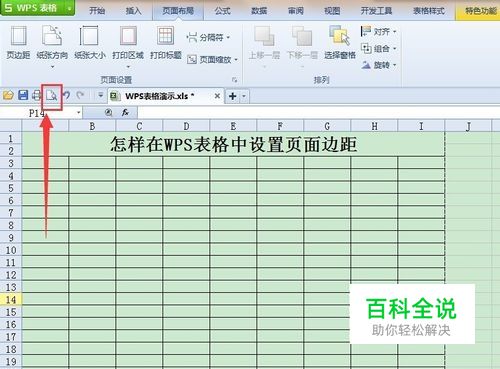
Task: Select column D header
Action: (186, 126)
